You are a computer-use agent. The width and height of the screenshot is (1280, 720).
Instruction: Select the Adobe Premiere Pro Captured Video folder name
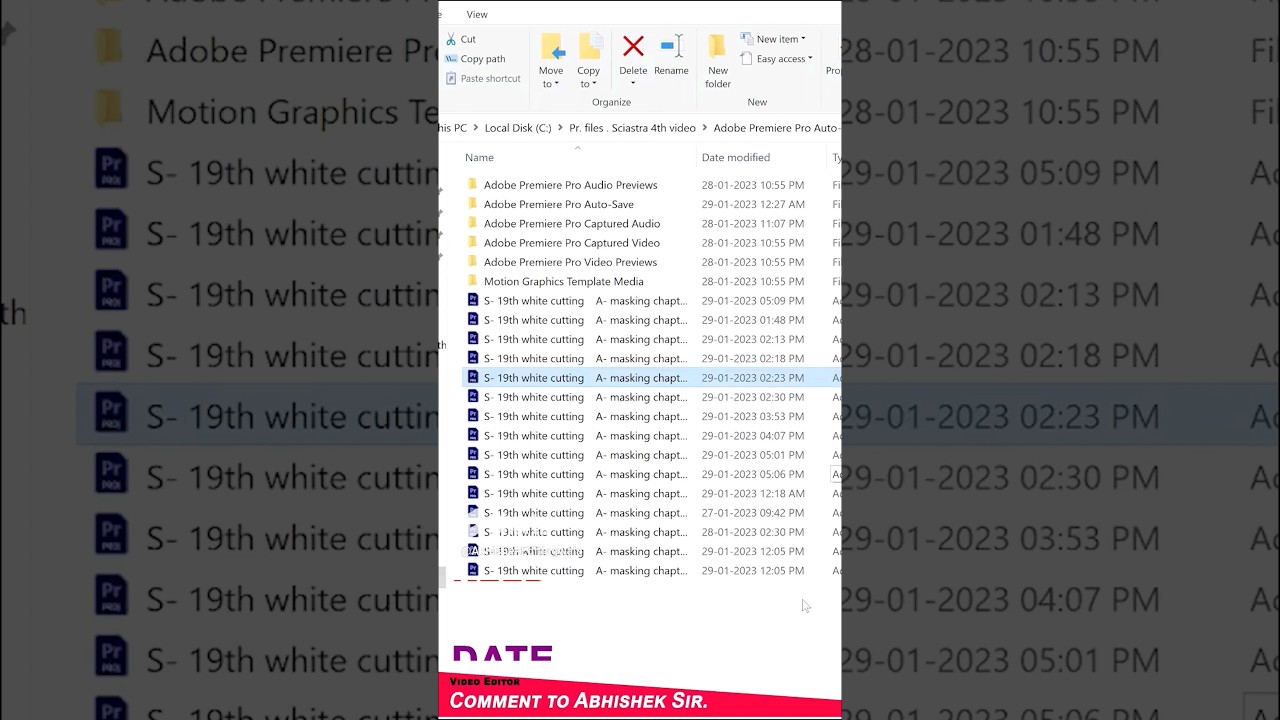point(572,243)
